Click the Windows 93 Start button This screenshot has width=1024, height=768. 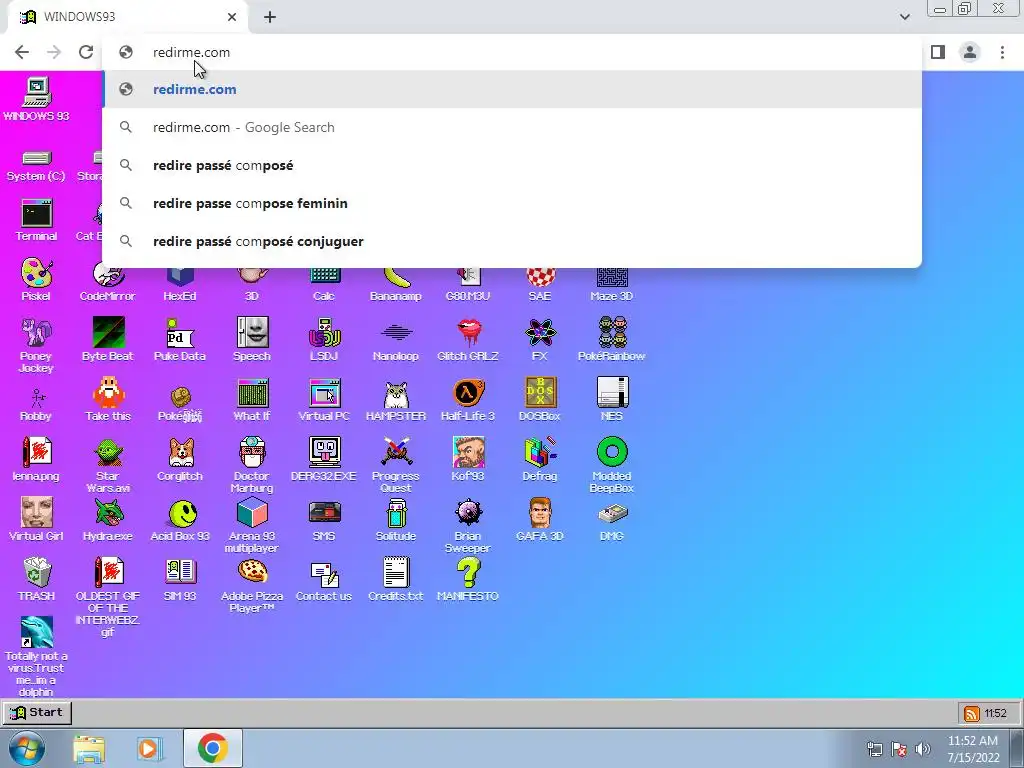37,712
